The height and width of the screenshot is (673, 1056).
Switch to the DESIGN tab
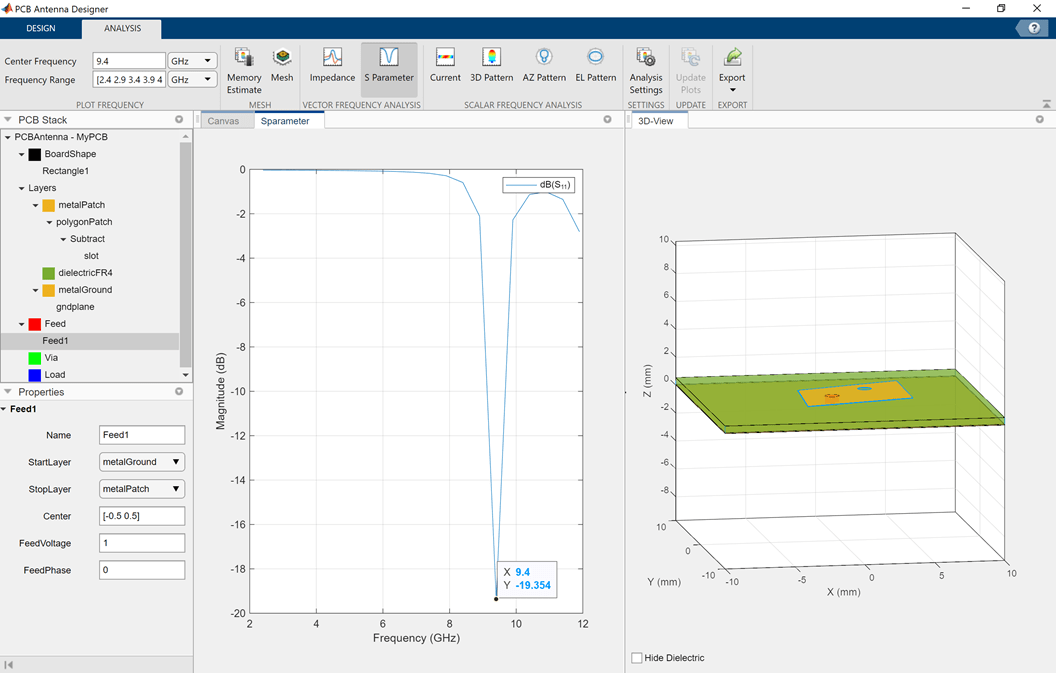[x=41, y=28]
